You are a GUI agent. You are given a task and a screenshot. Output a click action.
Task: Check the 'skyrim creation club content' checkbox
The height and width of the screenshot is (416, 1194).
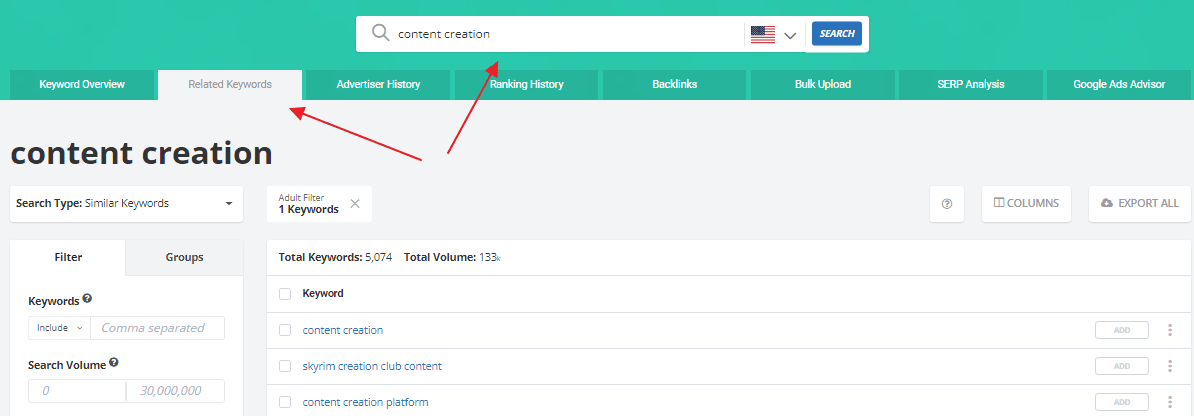point(285,366)
